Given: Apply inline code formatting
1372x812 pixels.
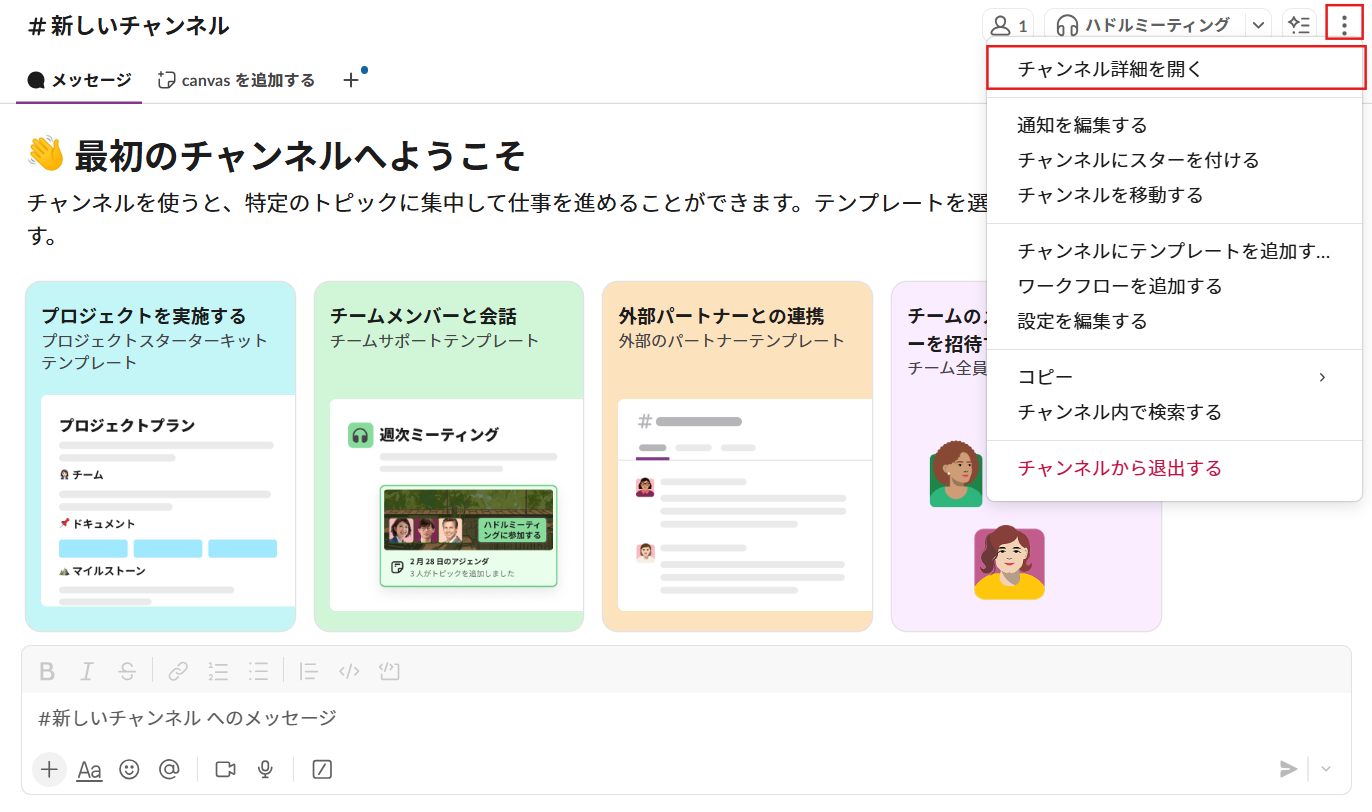Looking at the screenshot, I should (349, 671).
